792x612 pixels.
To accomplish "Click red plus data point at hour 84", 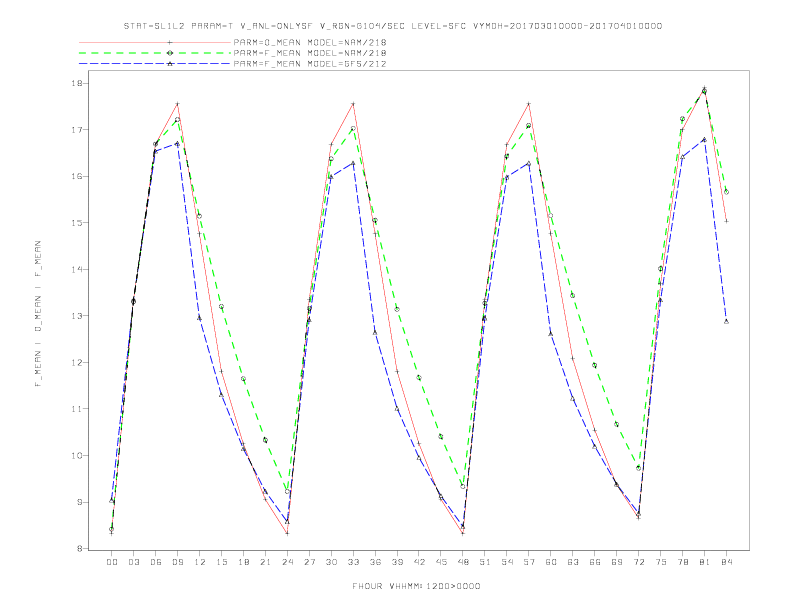I will click(726, 221).
